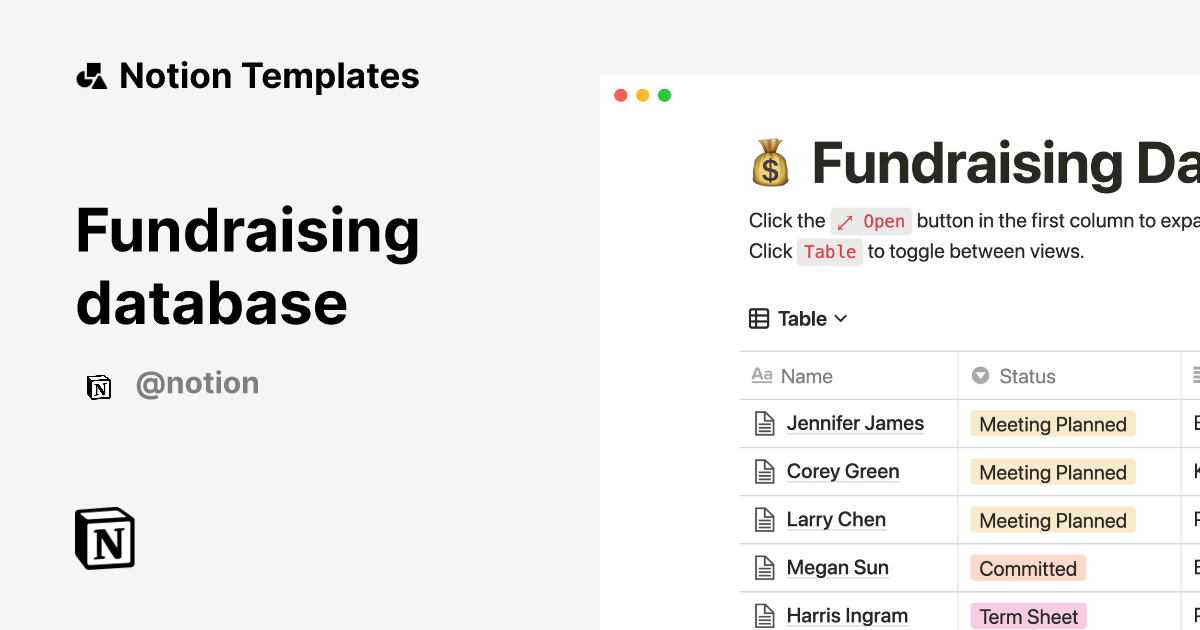Click the page icon beside Jennifer James

pyautogui.click(x=763, y=422)
